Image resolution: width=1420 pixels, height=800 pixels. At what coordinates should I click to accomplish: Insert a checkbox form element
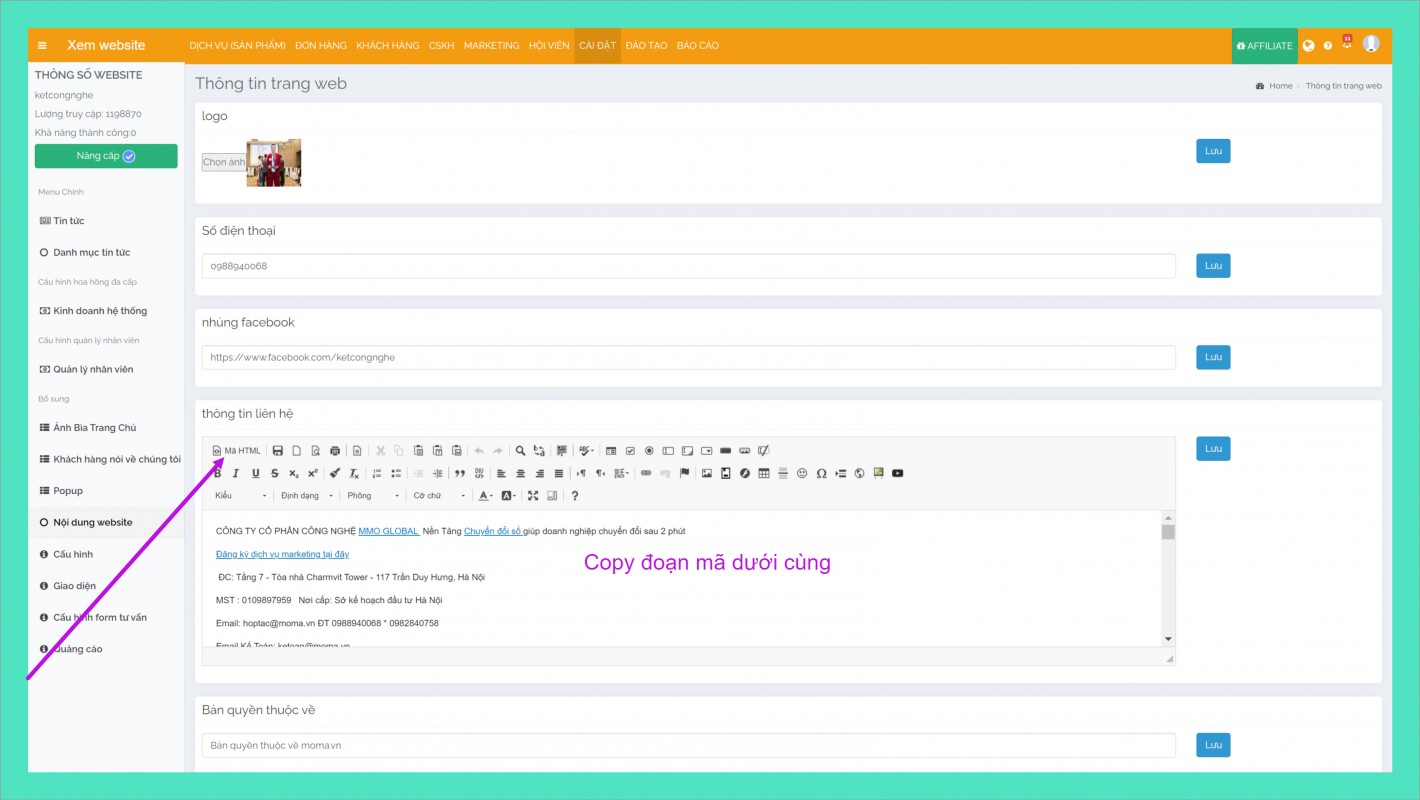[630, 451]
